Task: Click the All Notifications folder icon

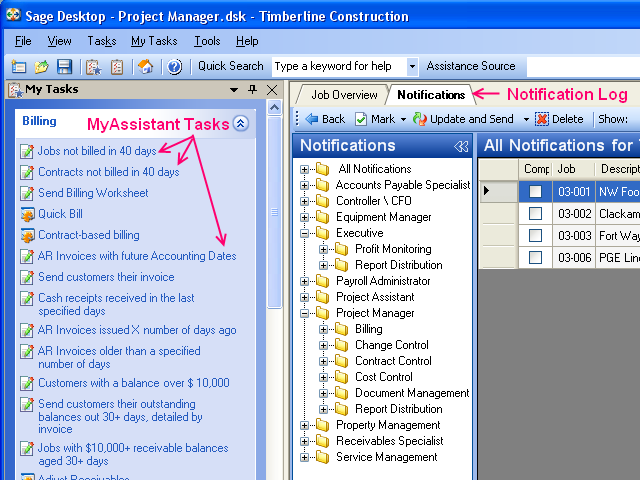Action: coord(322,169)
